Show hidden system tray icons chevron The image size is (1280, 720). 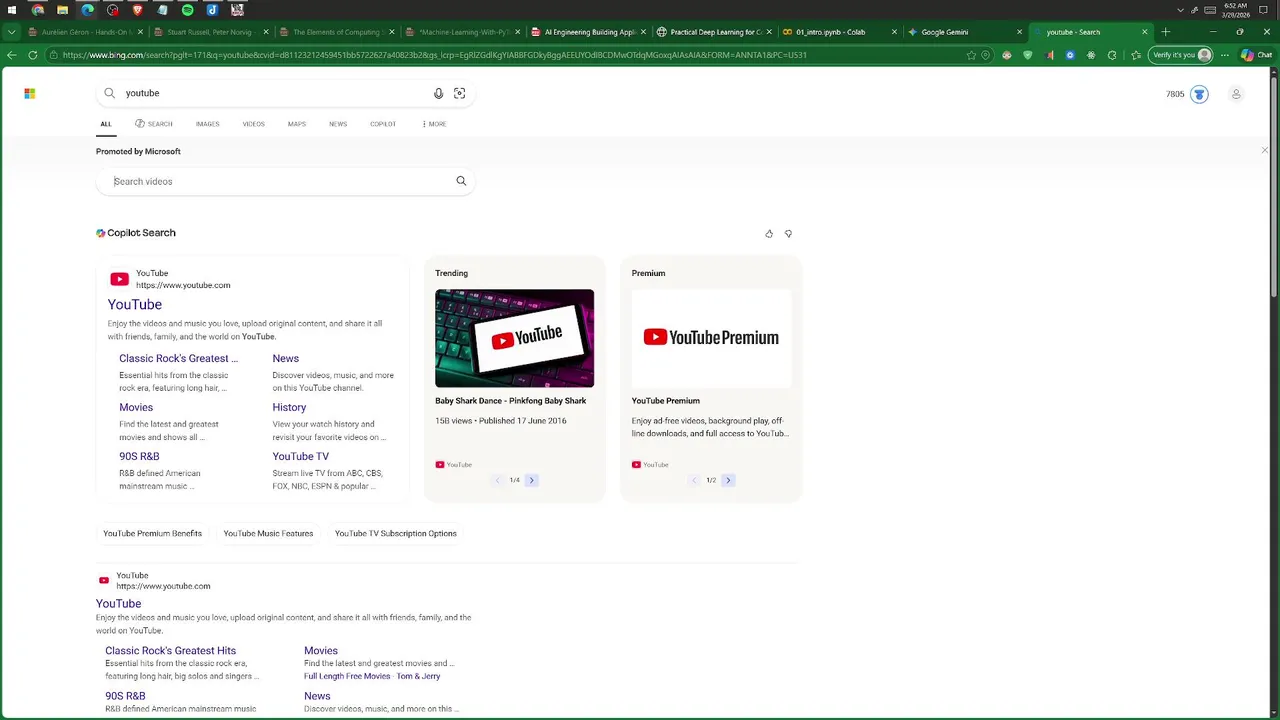click(1181, 10)
